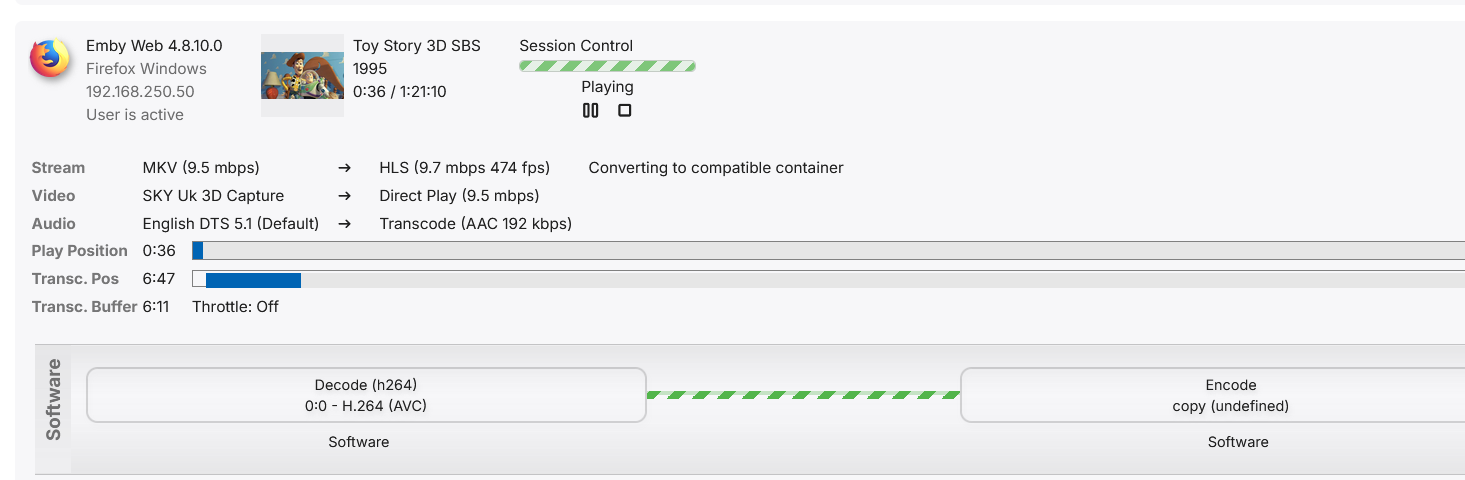The image size is (1465, 480).
Task: Open the Toy Story 3D SBS title link
Action: (x=416, y=46)
